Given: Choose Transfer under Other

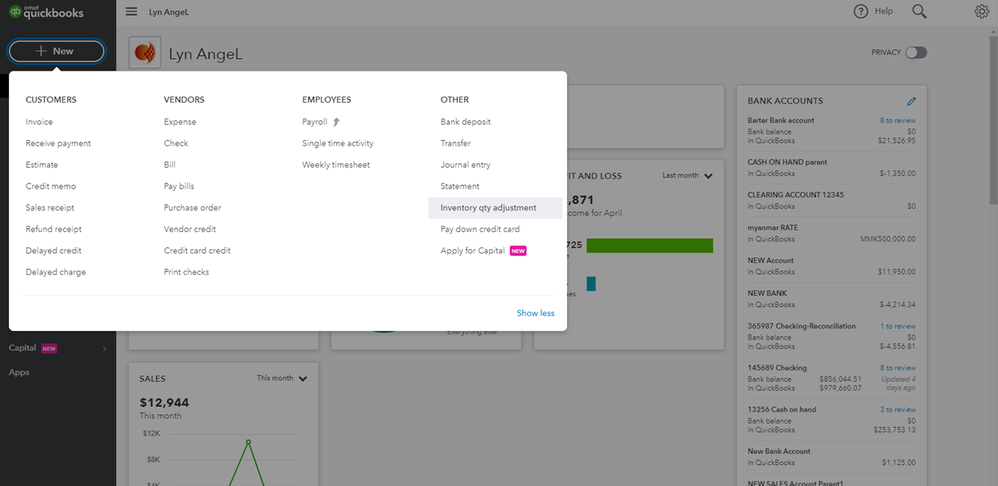Looking at the screenshot, I should pyautogui.click(x=455, y=143).
